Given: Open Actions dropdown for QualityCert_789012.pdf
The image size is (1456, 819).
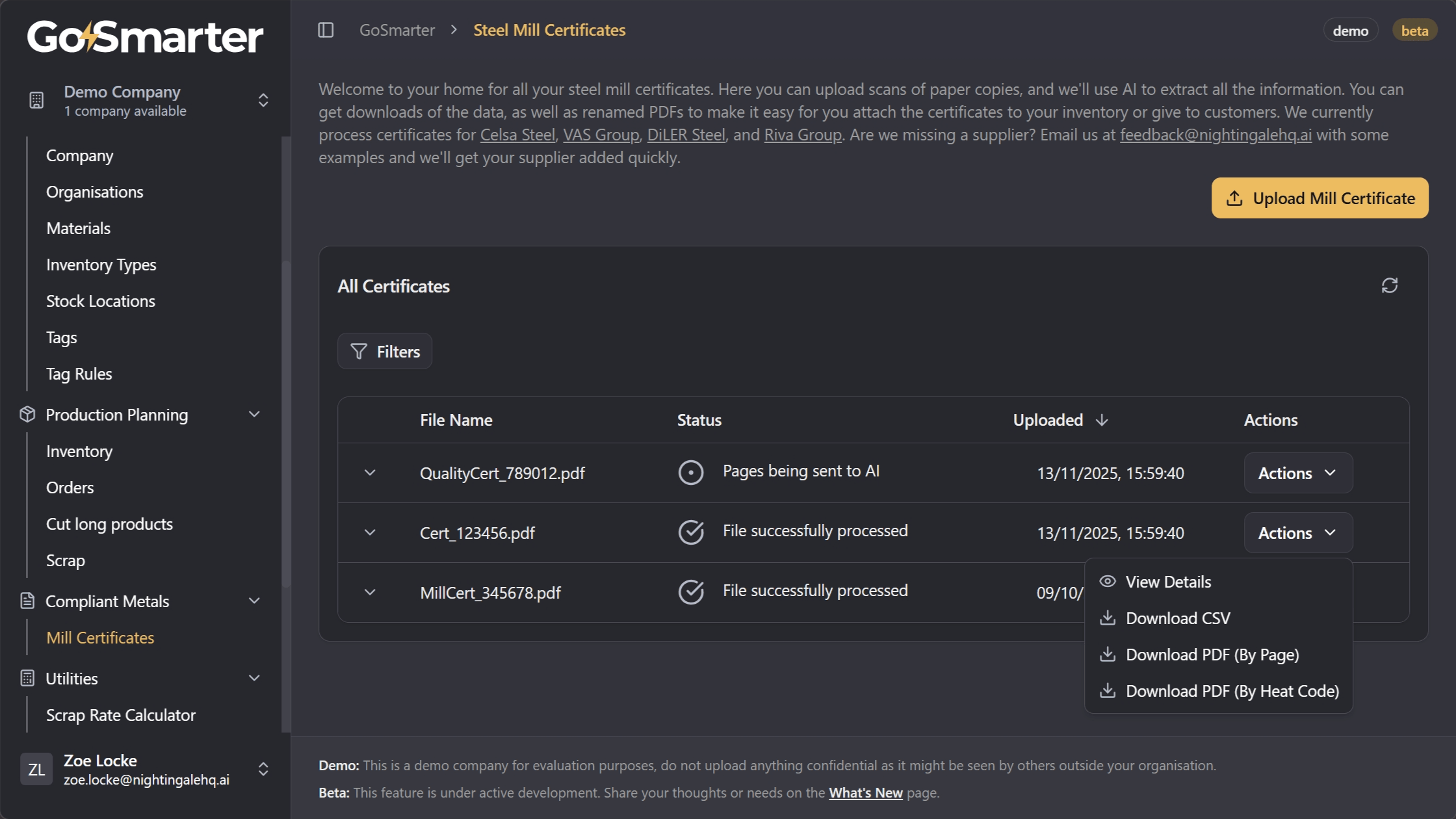Looking at the screenshot, I should (1298, 473).
